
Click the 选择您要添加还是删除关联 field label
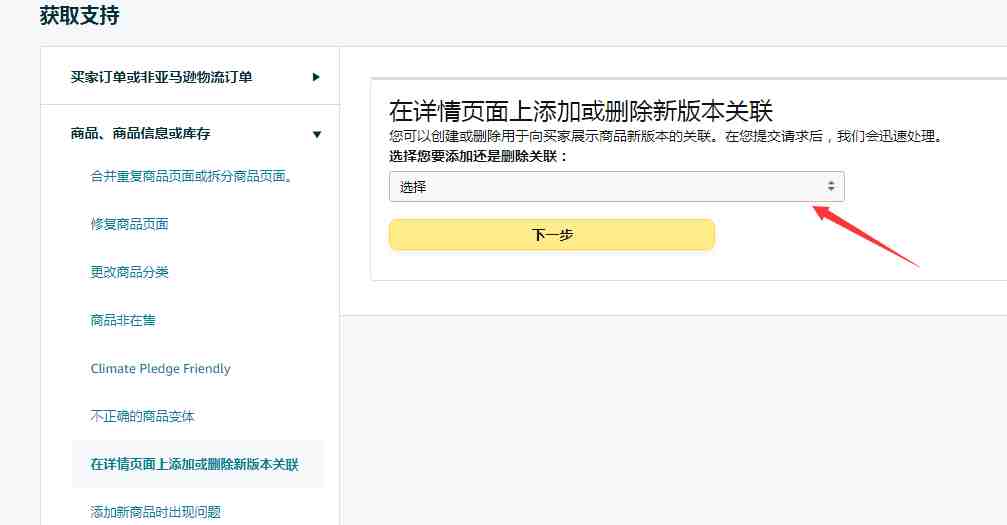(x=478, y=156)
